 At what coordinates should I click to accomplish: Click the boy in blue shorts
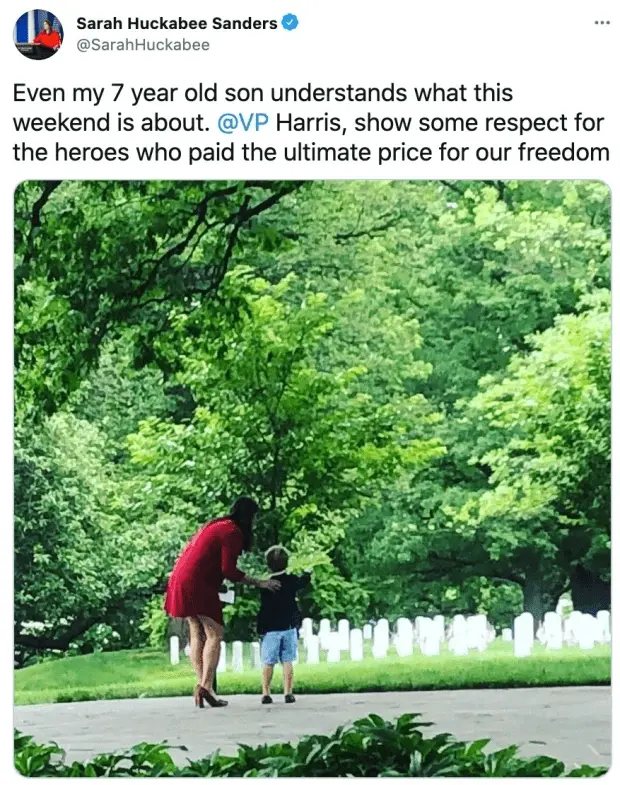coord(280,625)
